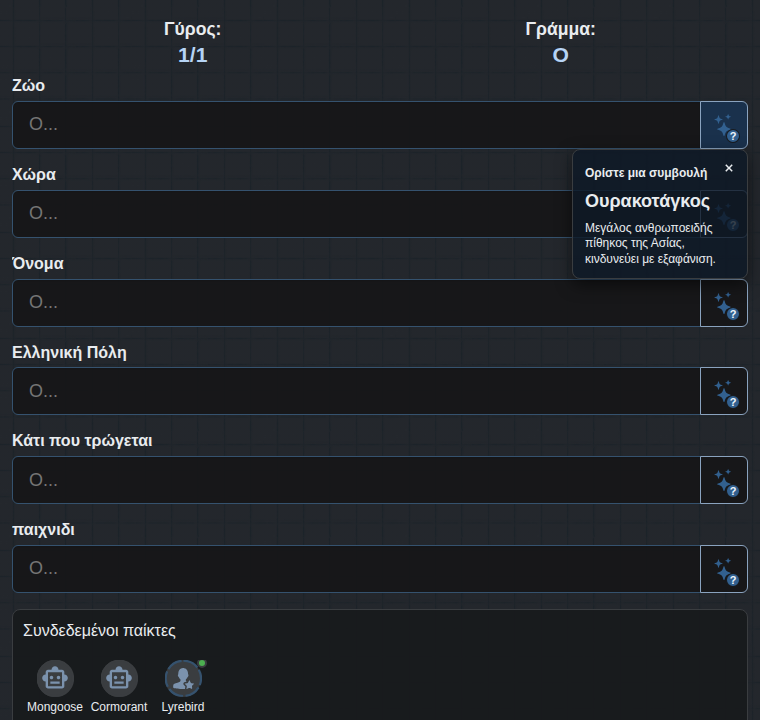Select the παιχνίδι answer field
760x720 pixels.
click(356, 569)
